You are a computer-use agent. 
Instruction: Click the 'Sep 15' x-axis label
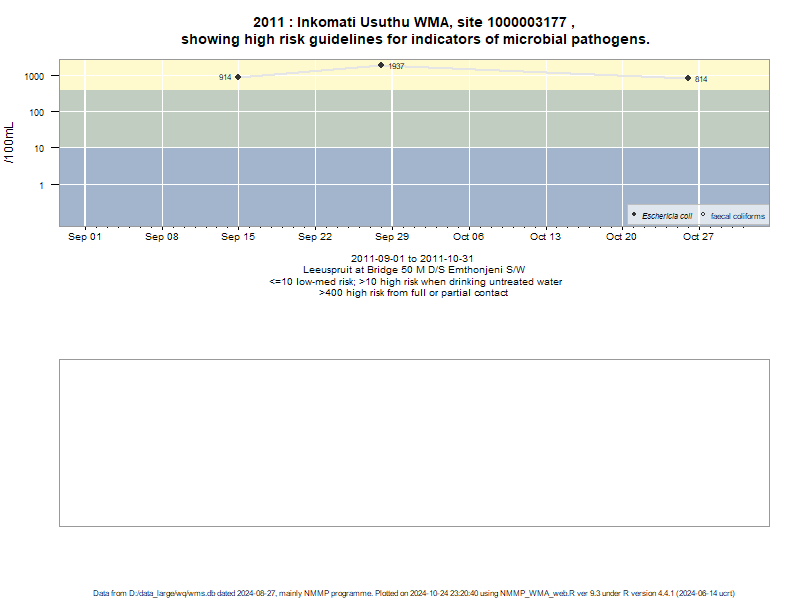pos(238,237)
